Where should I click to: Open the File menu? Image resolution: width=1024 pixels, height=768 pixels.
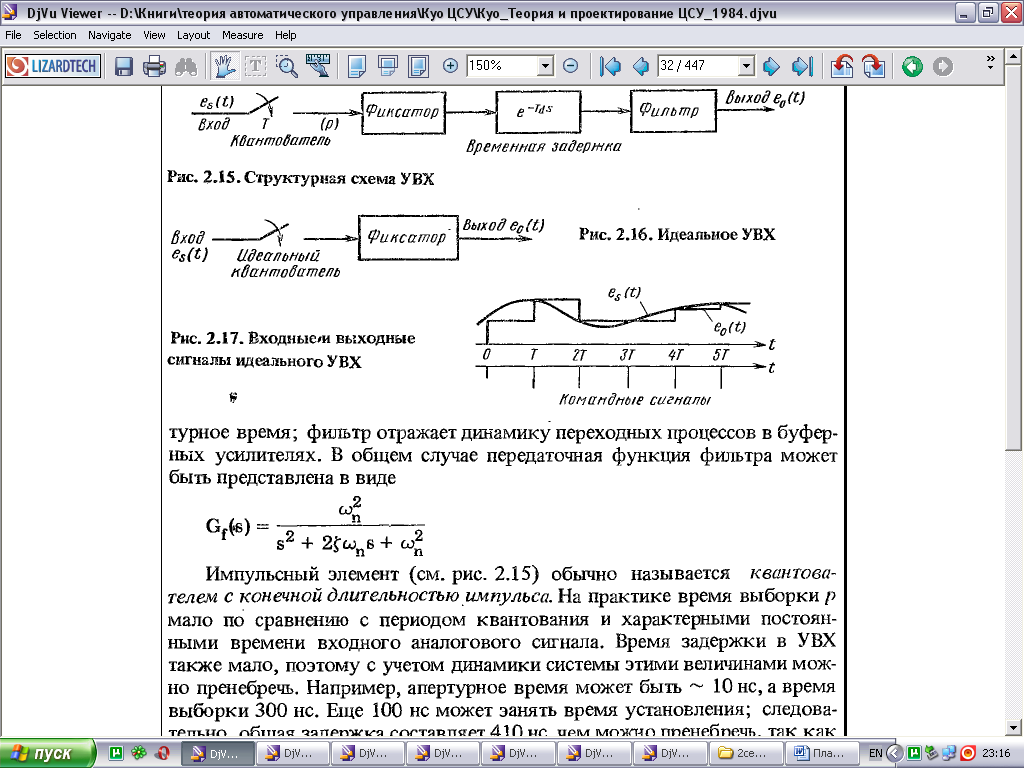point(13,35)
